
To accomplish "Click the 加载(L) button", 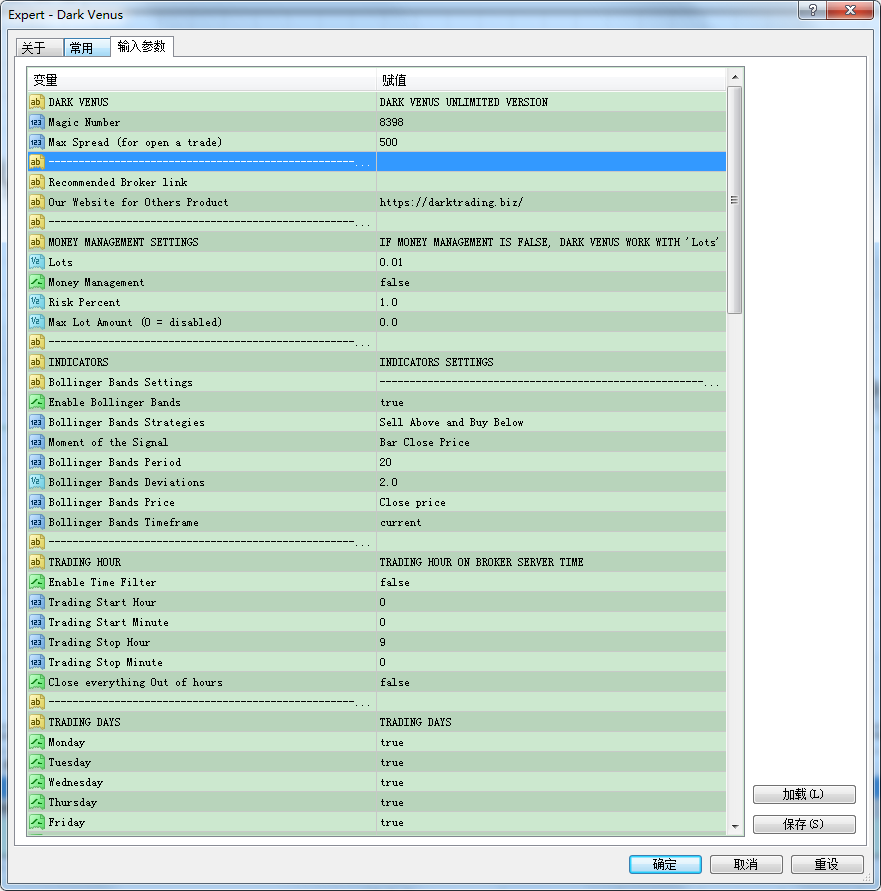I will (803, 794).
